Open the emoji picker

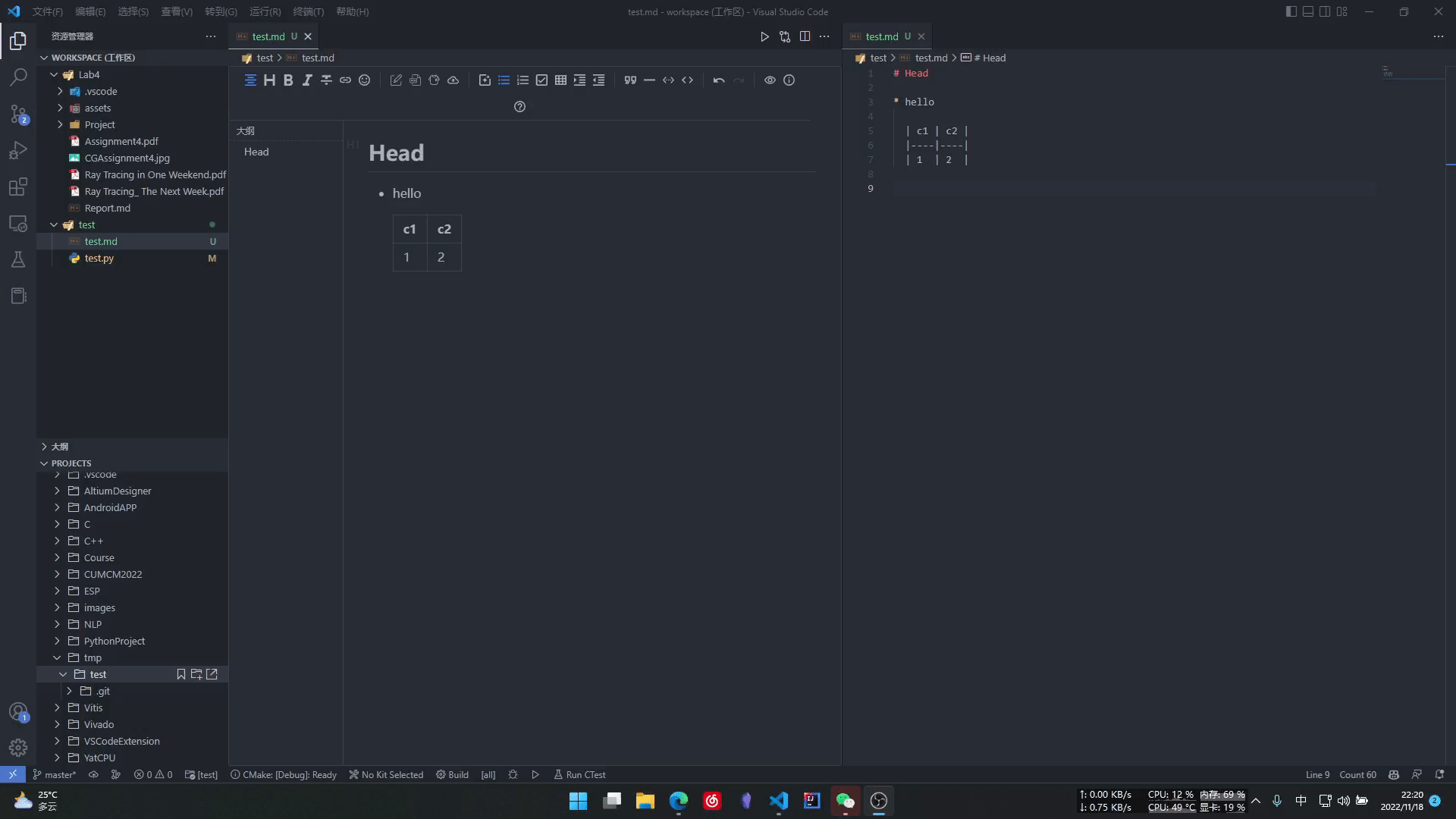click(x=364, y=80)
